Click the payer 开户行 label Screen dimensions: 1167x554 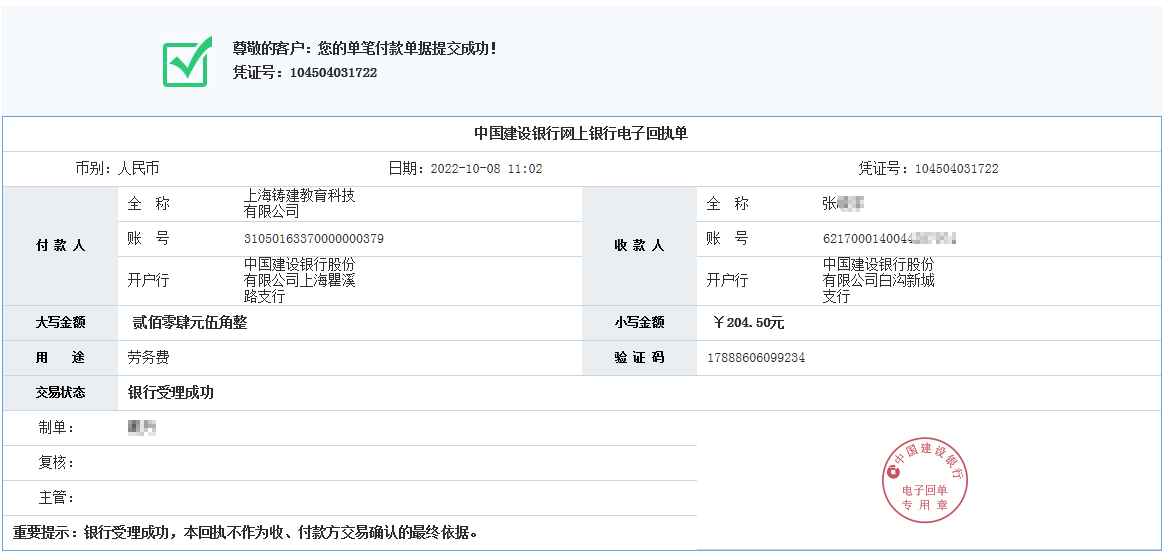149,281
